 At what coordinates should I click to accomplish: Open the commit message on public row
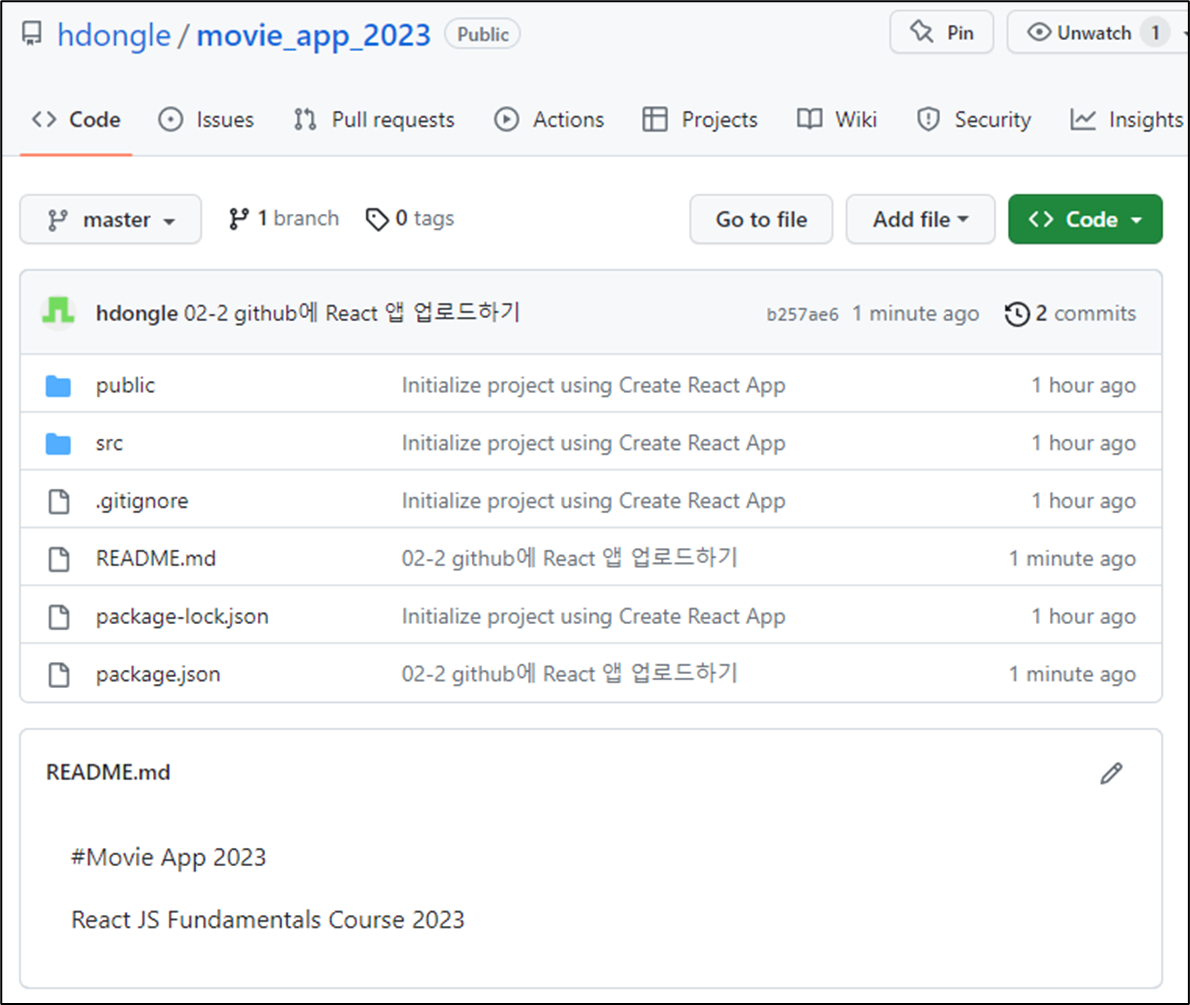point(593,386)
